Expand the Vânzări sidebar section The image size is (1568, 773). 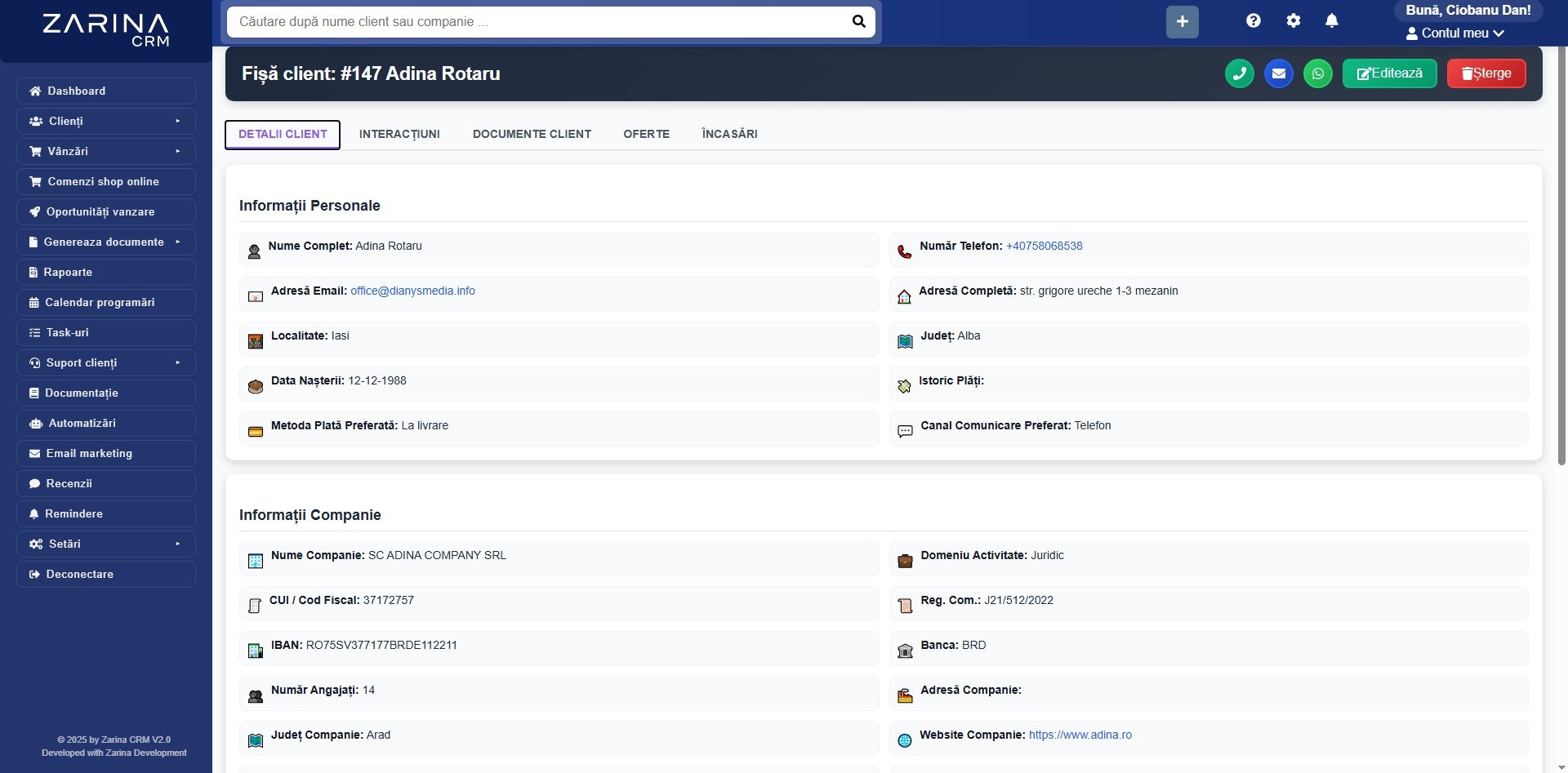click(x=105, y=151)
